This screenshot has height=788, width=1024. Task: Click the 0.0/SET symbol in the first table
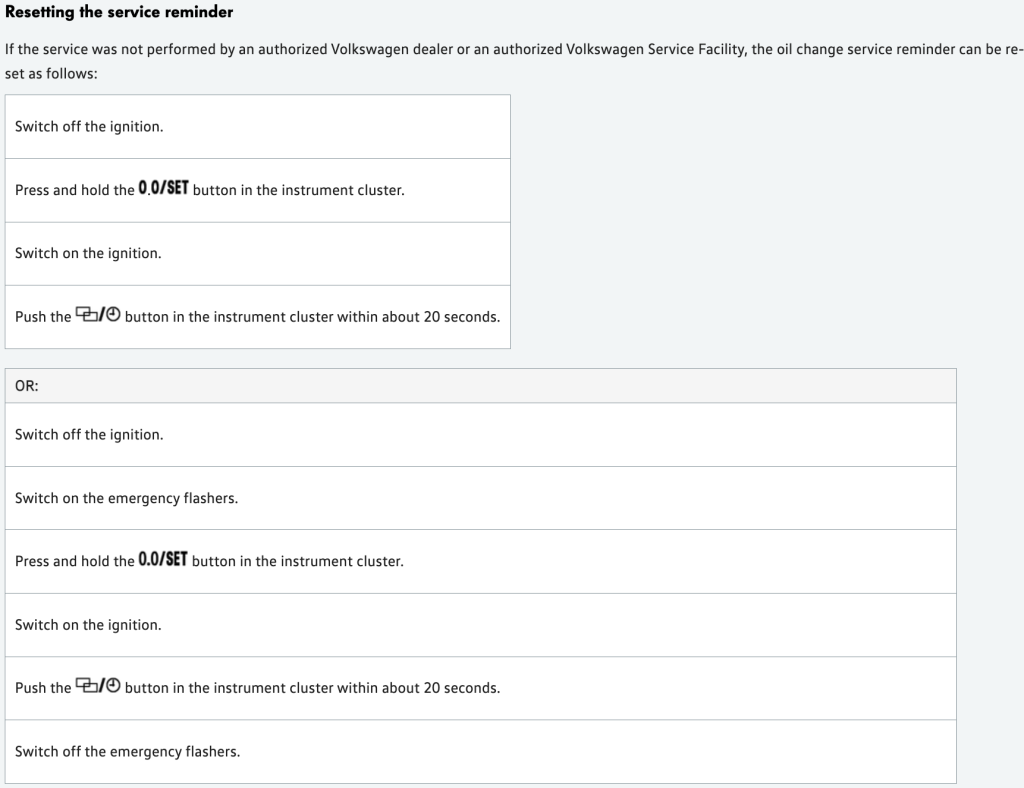click(x=164, y=188)
